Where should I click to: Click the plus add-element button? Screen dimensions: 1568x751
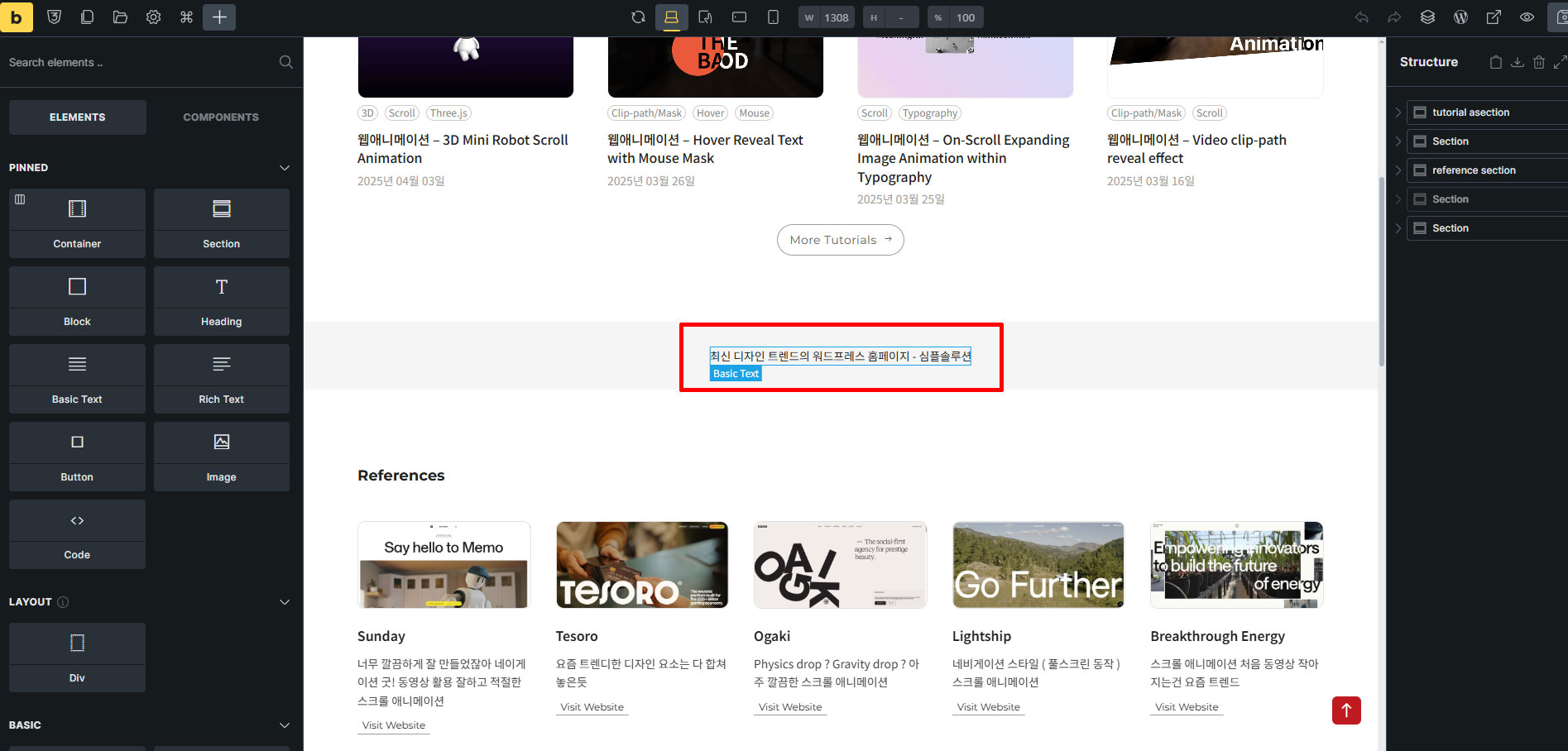point(219,17)
